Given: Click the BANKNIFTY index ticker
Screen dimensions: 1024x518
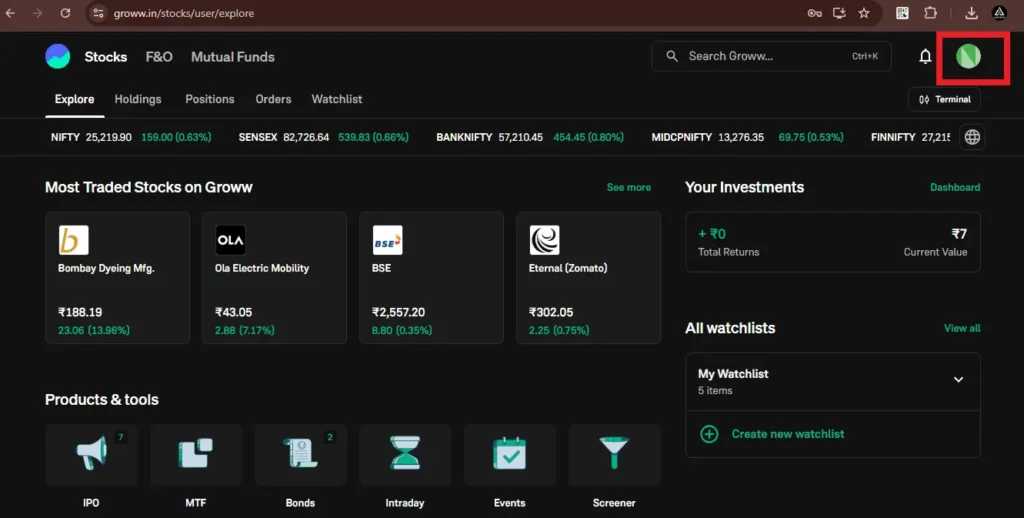Looking at the screenshot, I should 530,137.
